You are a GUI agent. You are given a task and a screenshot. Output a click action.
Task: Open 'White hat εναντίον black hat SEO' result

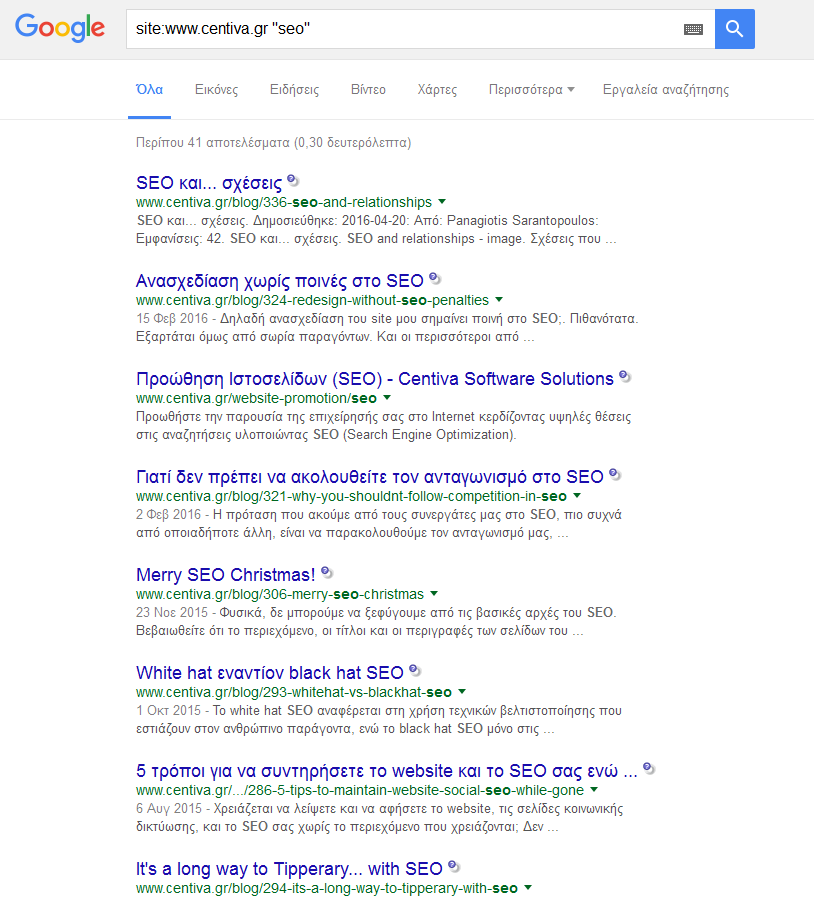click(x=270, y=672)
